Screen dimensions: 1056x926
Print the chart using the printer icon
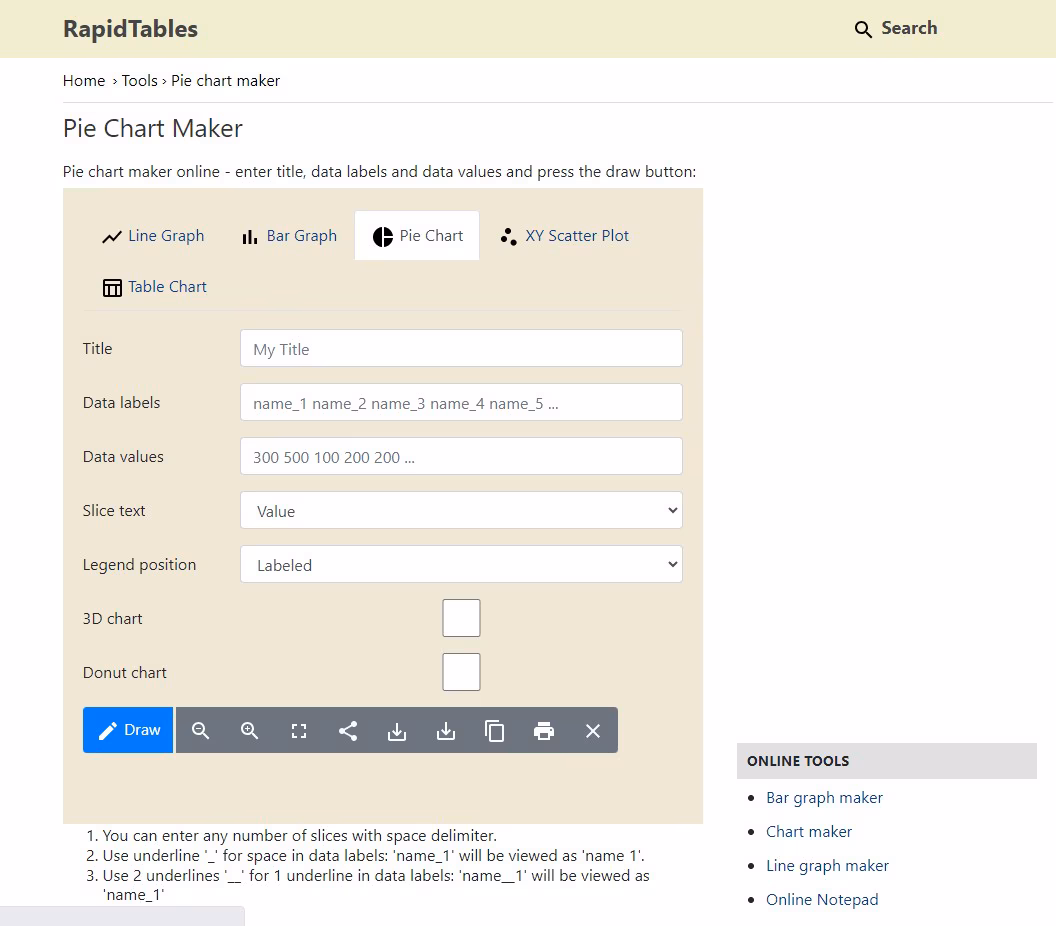[544, 731]
